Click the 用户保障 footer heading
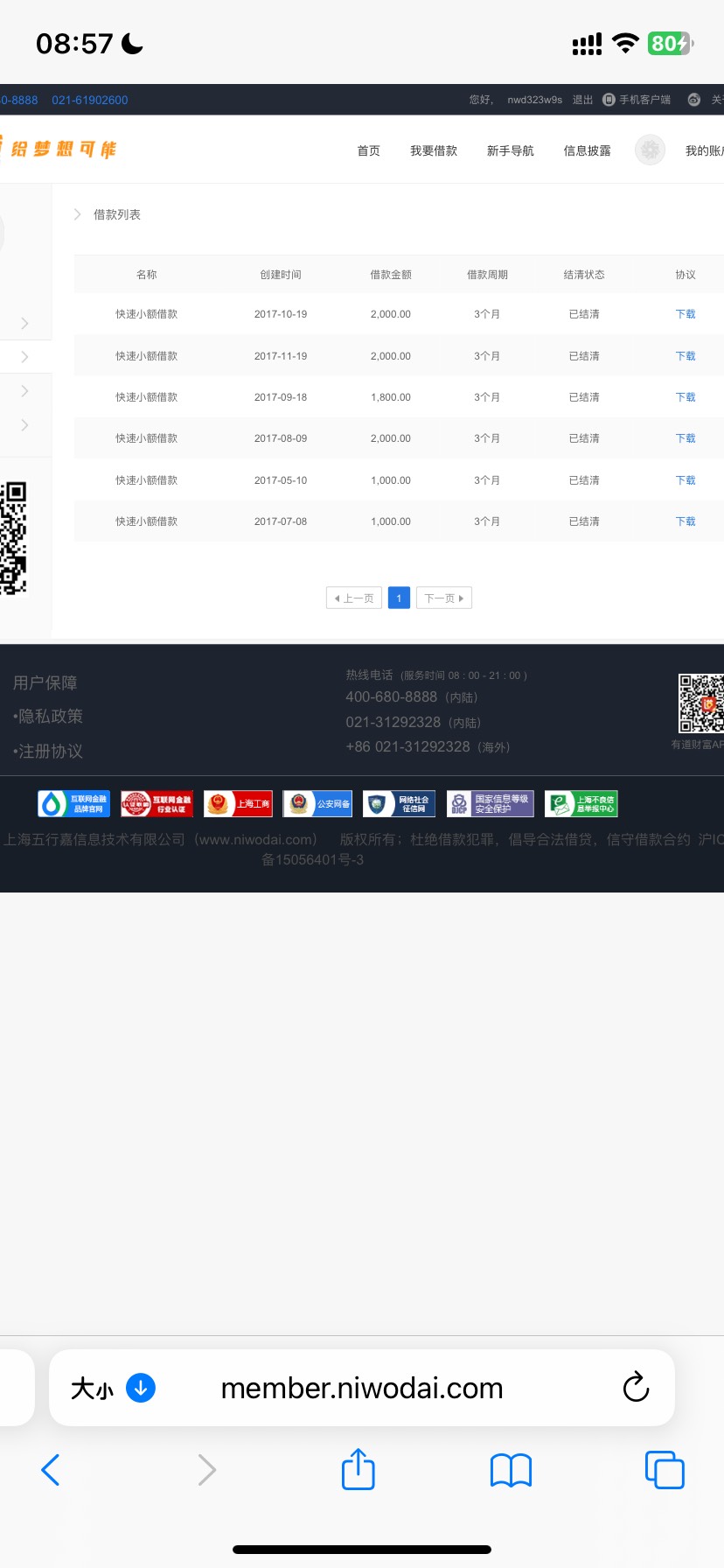Screen dimensions: 724x1568 click(x=45, y=683)
